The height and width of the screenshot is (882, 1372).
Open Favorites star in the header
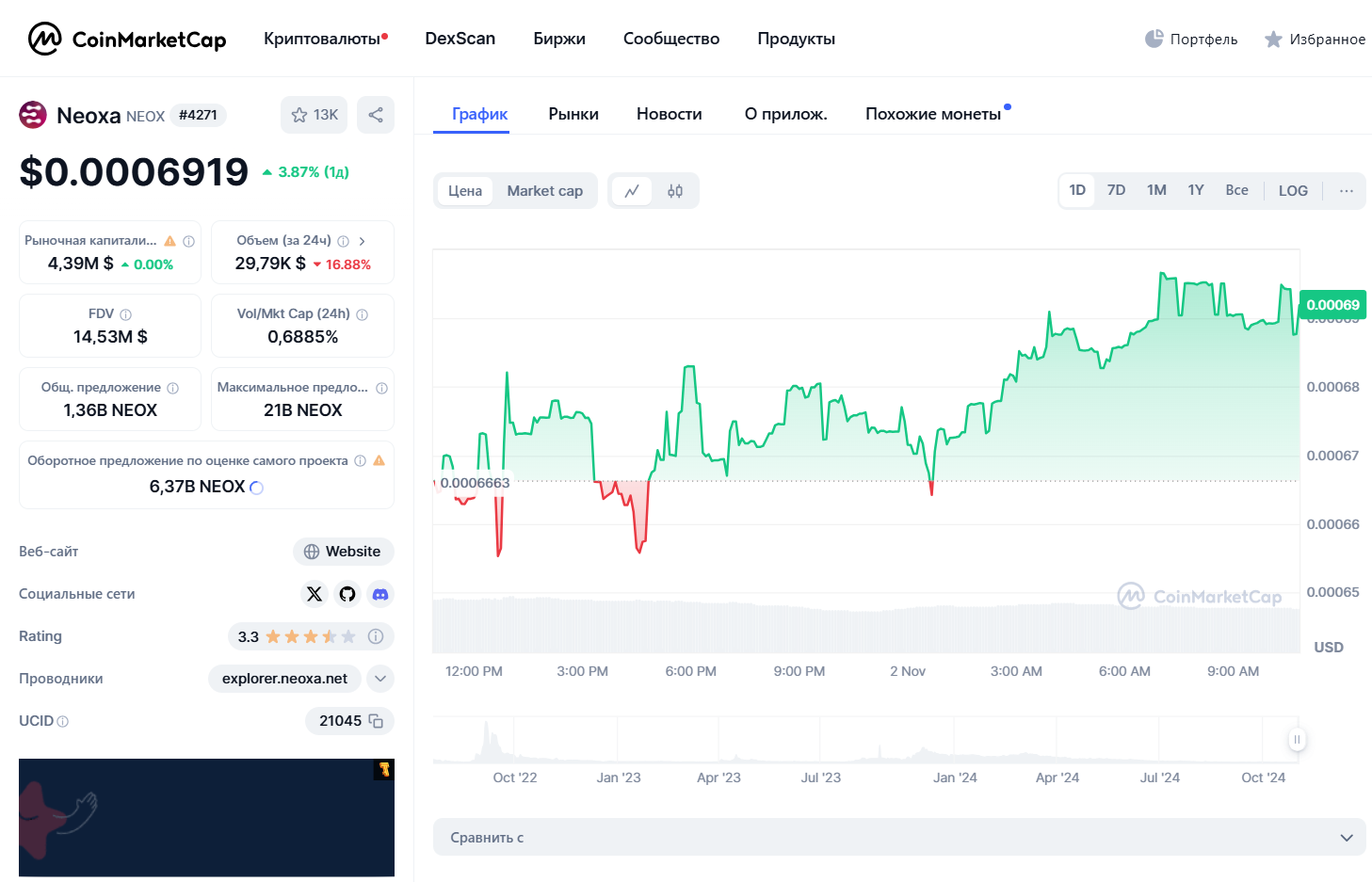click(x=1314, y=39)
